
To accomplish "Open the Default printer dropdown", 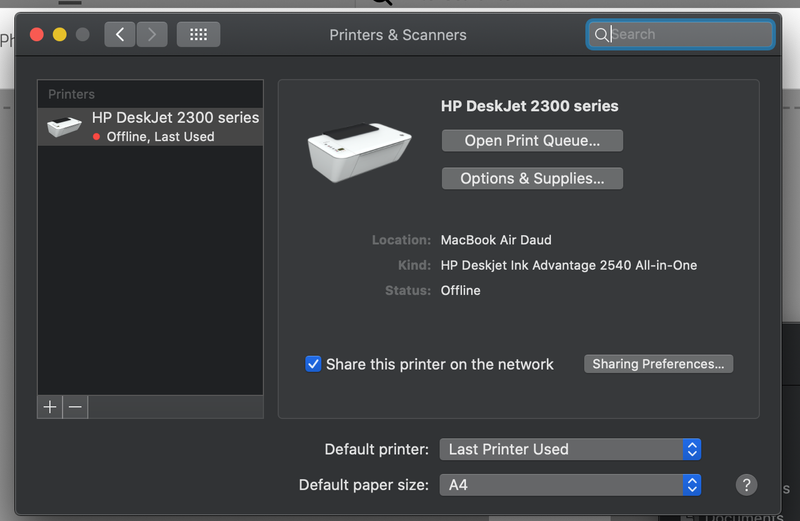I will (x=570, y=449).
